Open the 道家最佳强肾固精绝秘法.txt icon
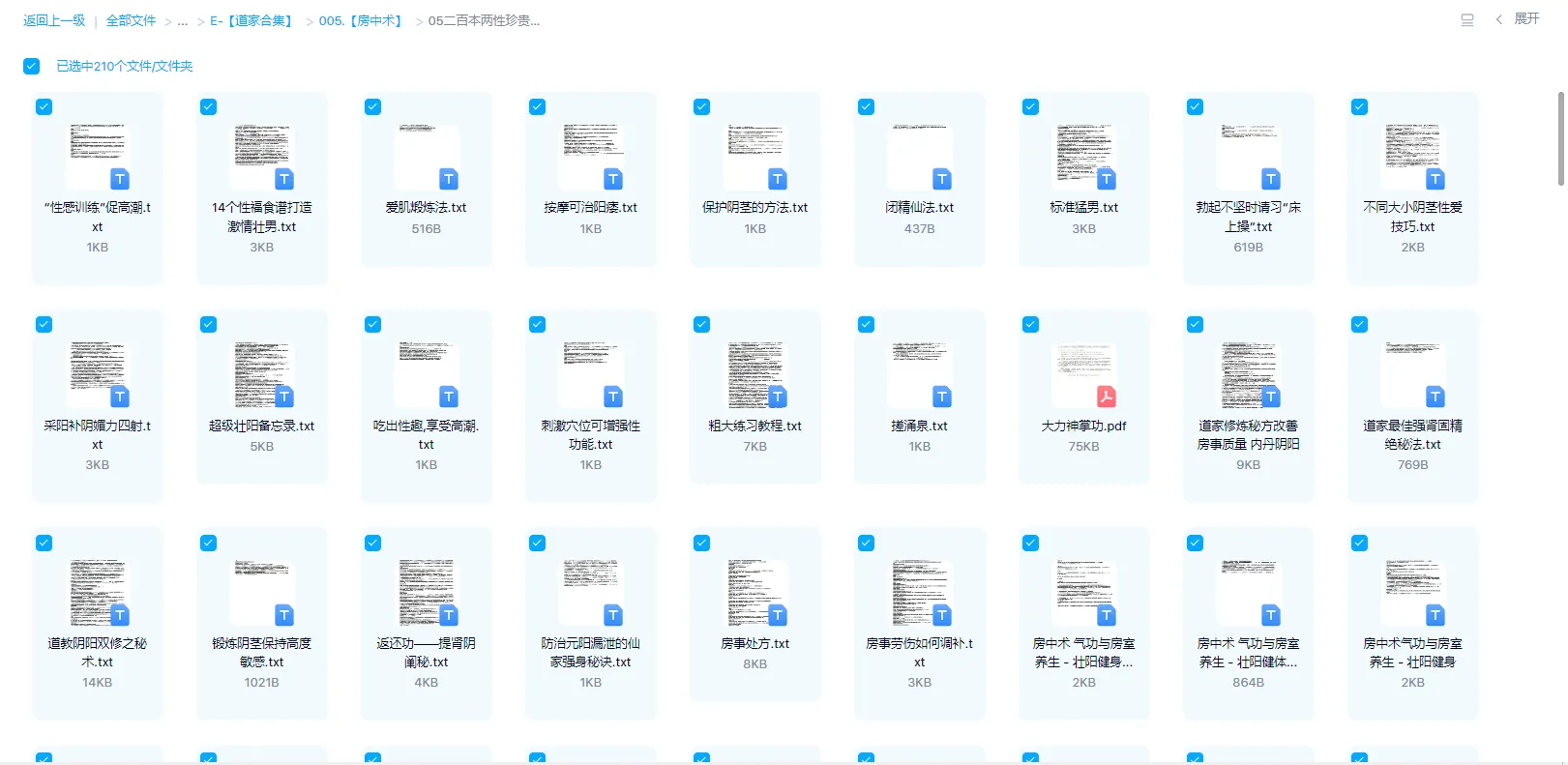Viewport: 1568px width, 765px height. pyautogui.click(x=1412, y=375)
